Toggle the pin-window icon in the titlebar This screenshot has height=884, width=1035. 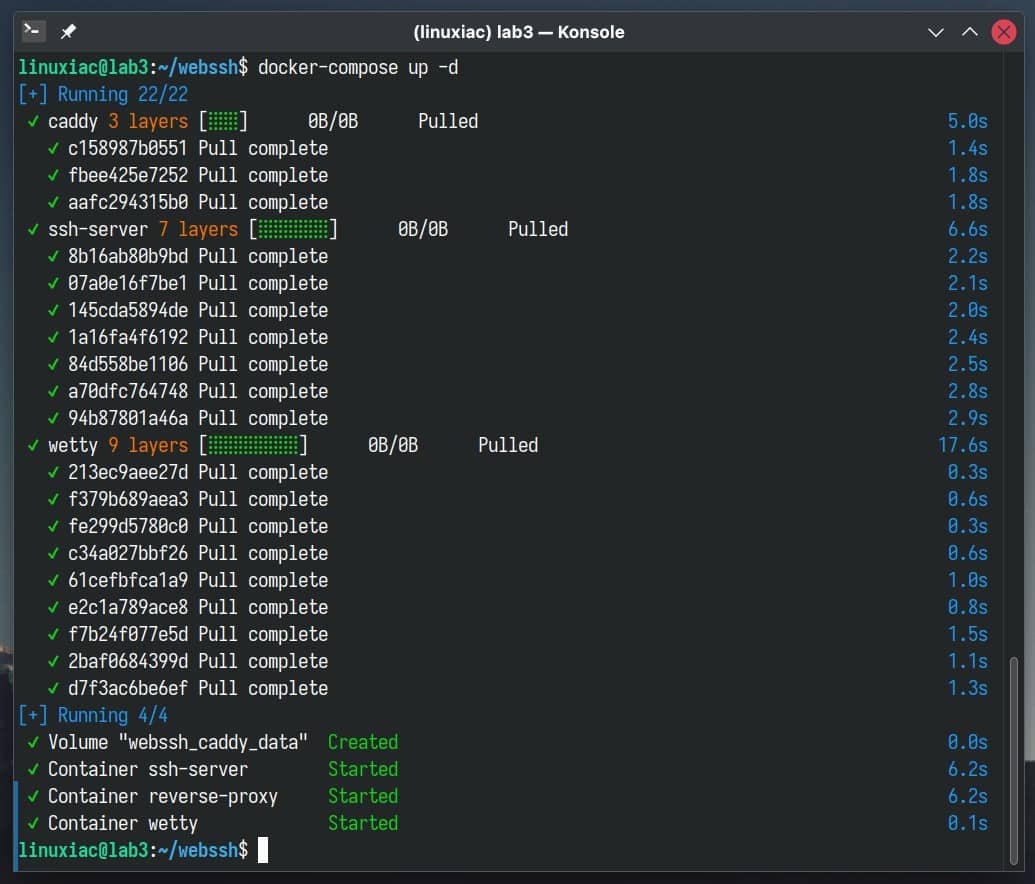[67, 31]
